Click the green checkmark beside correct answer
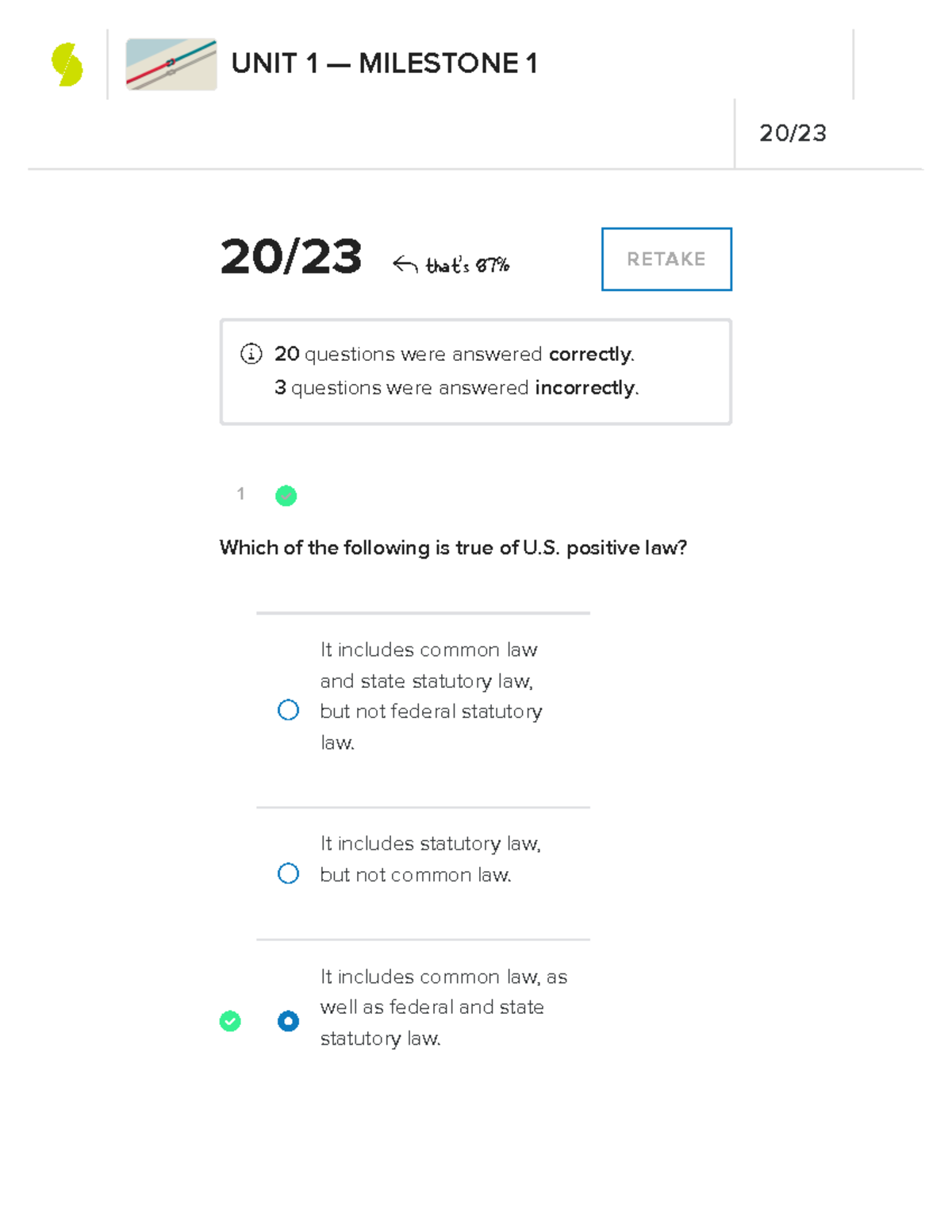This screenshot has height=1232, width=952. [x=230, y=1021]
